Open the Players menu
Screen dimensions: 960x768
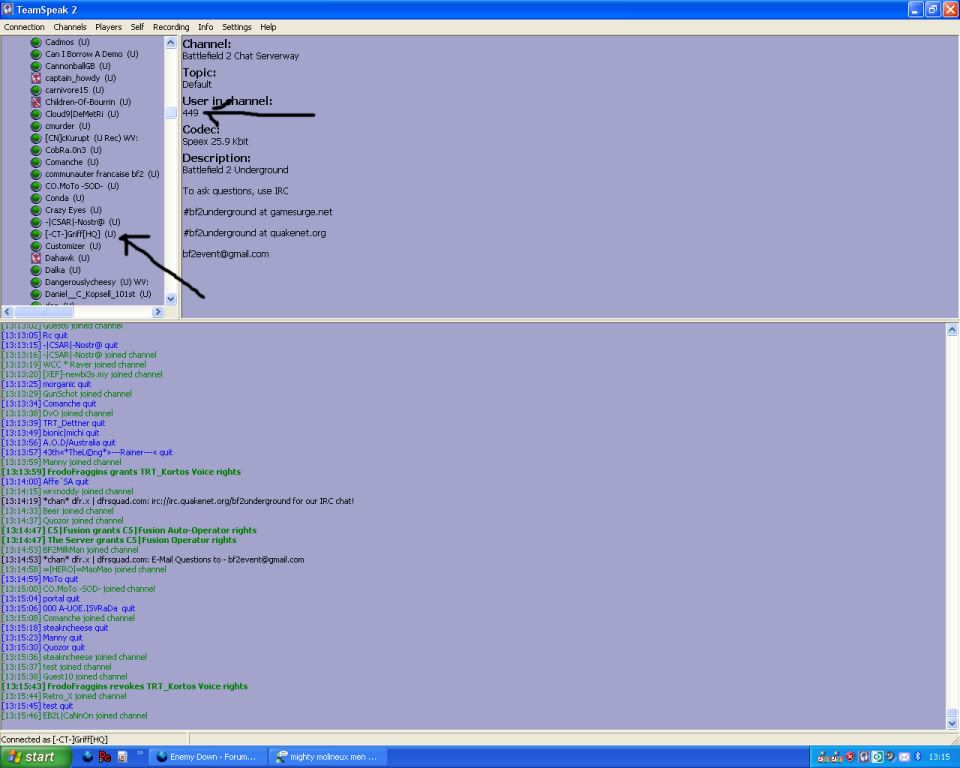click(108, 27)
